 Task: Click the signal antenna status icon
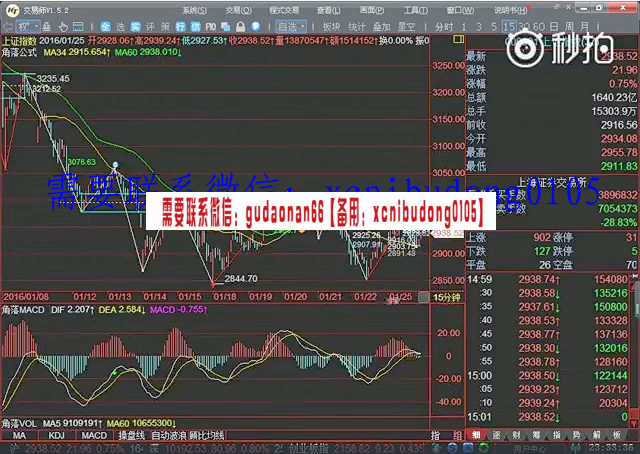(576, 448)
